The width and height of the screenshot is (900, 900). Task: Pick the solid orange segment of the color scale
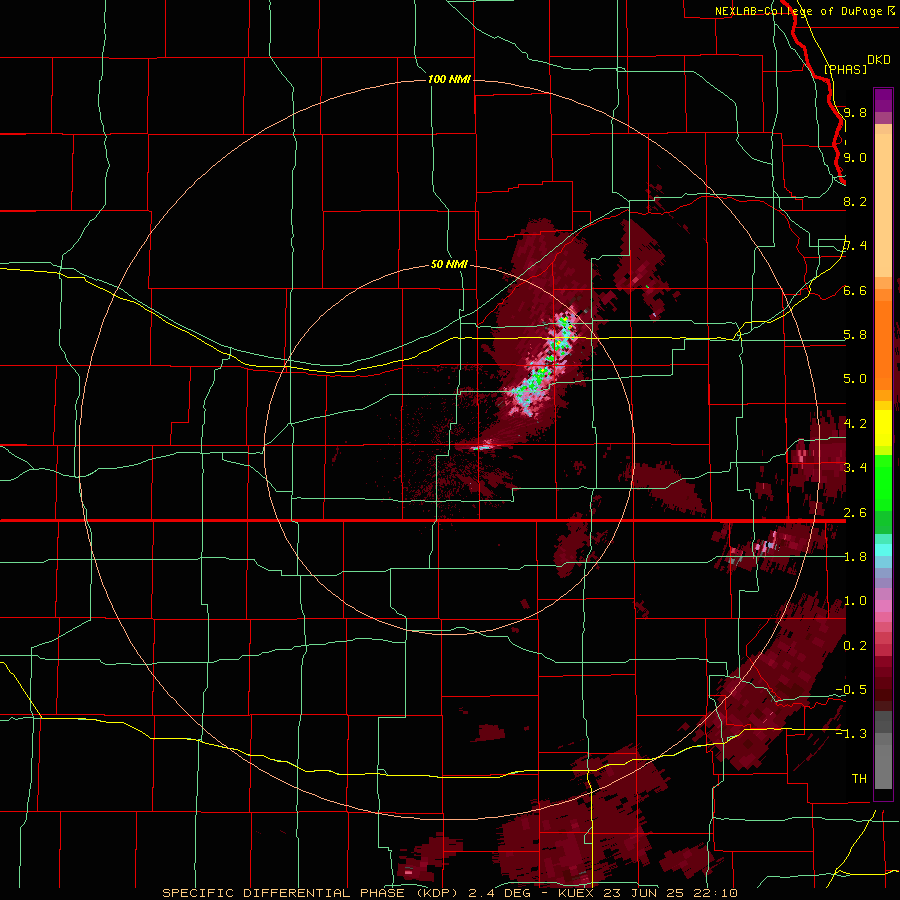point(883,344)
